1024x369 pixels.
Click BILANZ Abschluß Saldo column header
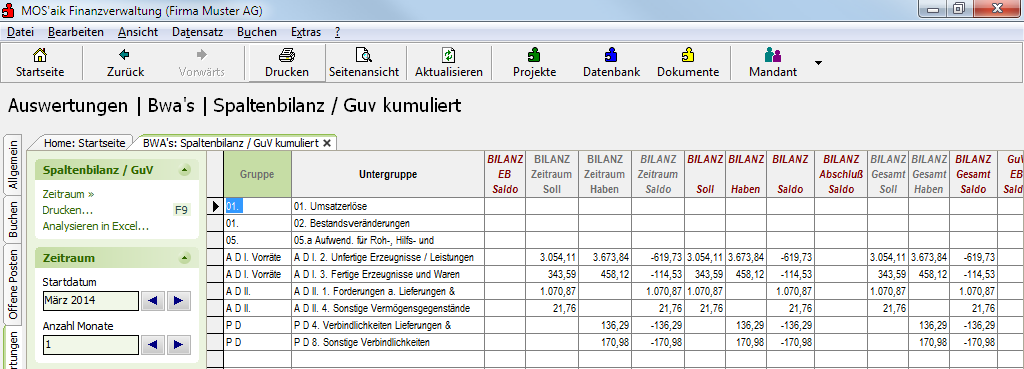841,174
